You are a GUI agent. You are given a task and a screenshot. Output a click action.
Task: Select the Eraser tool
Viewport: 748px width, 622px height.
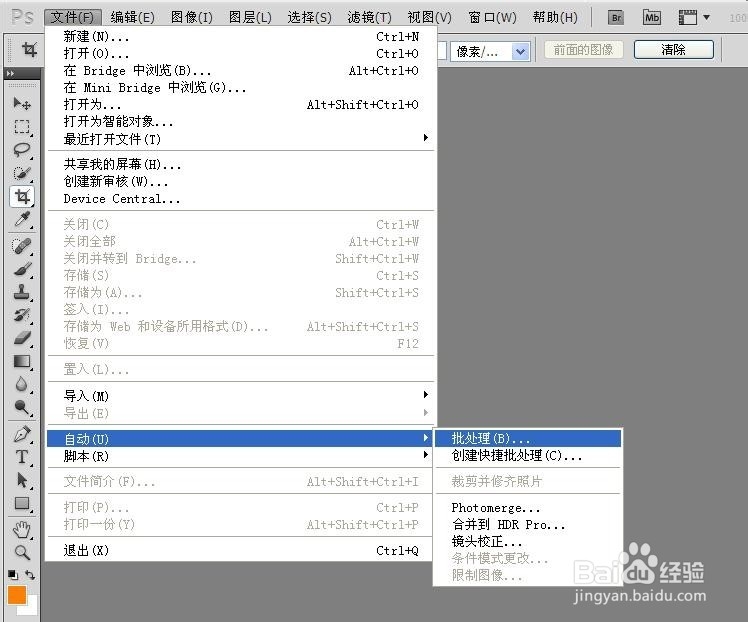click(22, 338)
